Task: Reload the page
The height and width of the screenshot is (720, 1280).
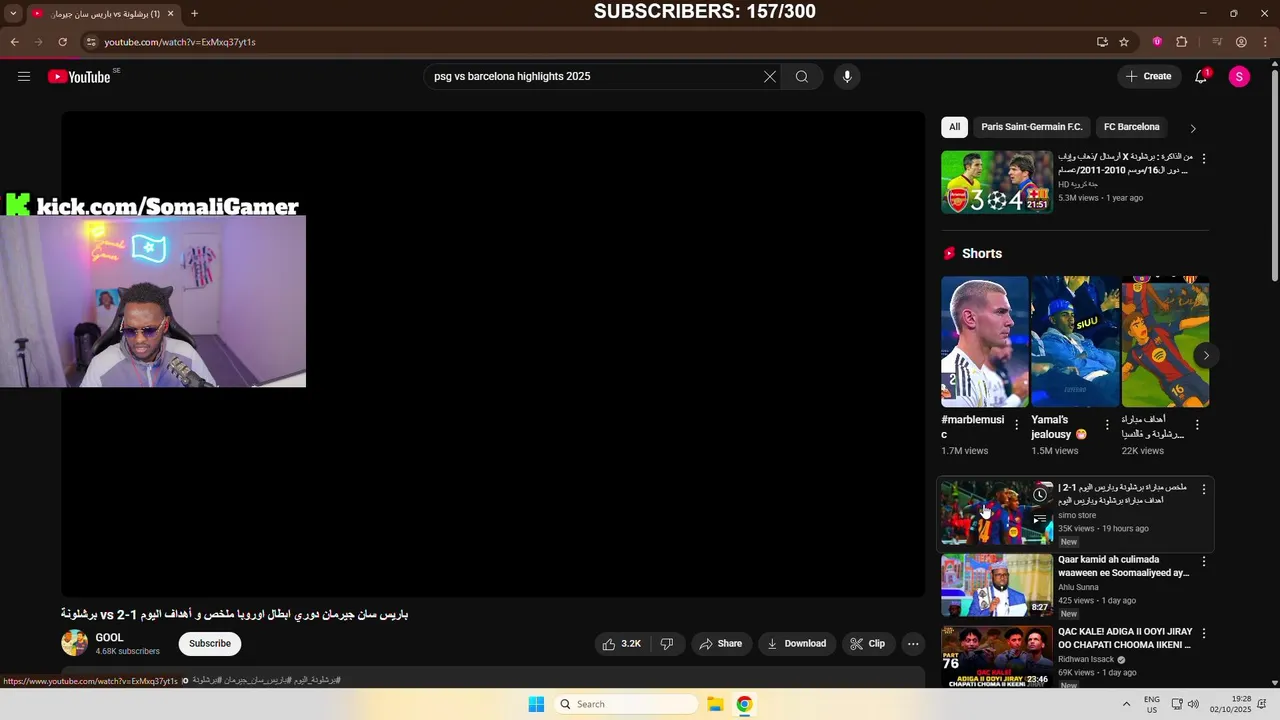Action: click(63, 42)
